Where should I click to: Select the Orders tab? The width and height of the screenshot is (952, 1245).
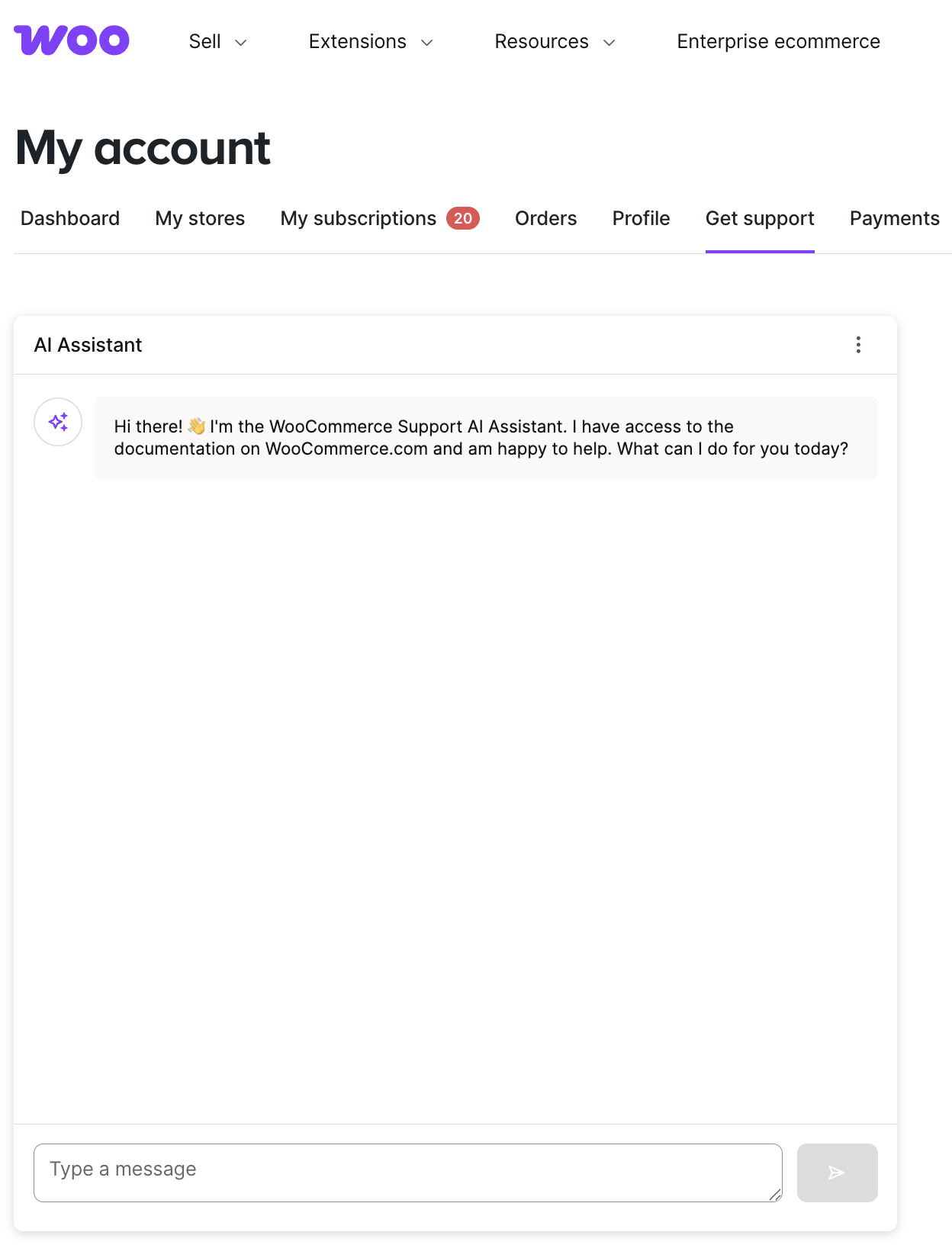[x=545, y=219]
